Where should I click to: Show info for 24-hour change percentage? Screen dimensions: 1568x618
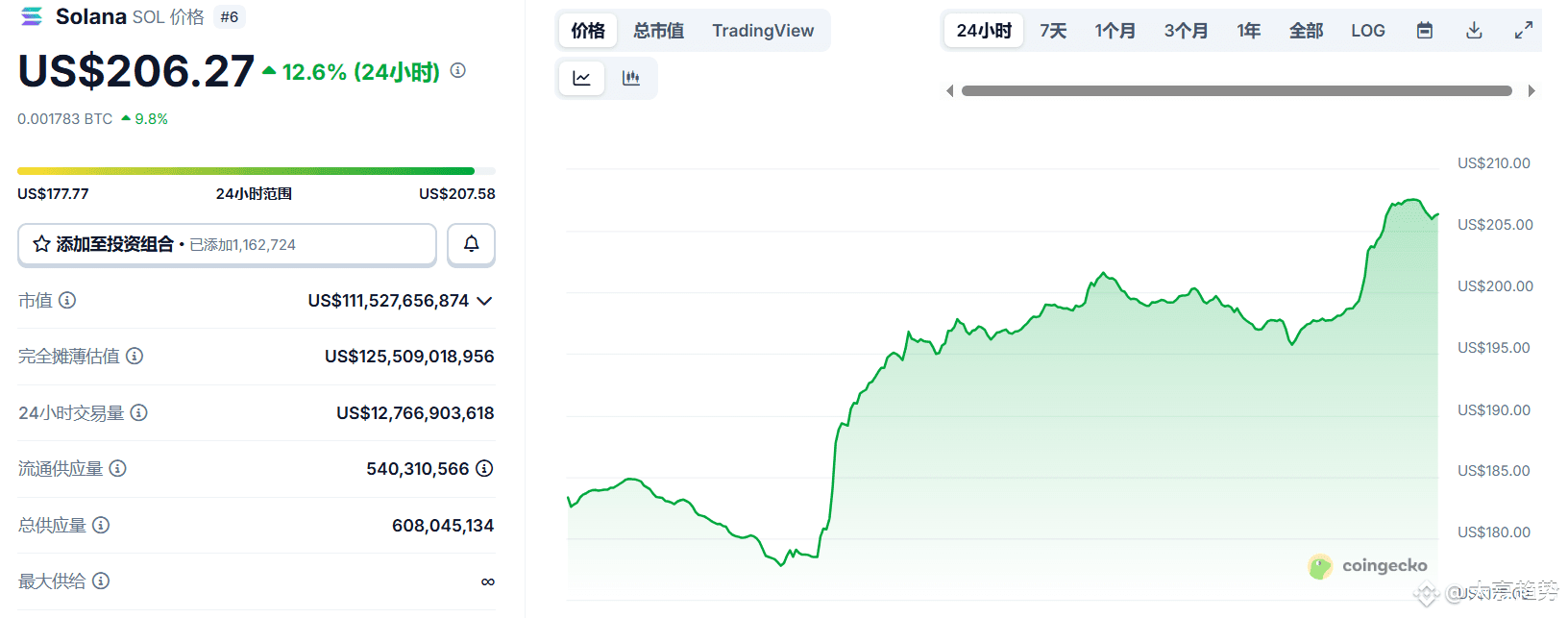pos(458,70)
